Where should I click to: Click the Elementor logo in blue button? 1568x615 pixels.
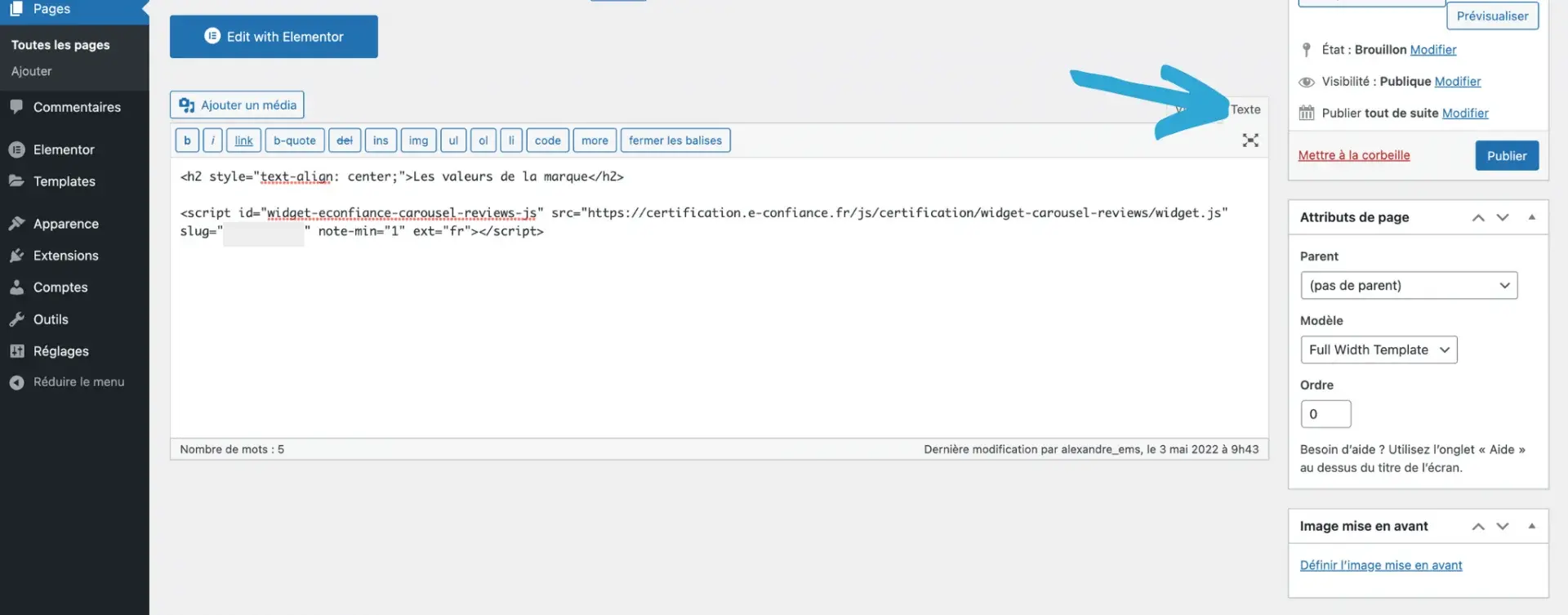pos(212,36)
